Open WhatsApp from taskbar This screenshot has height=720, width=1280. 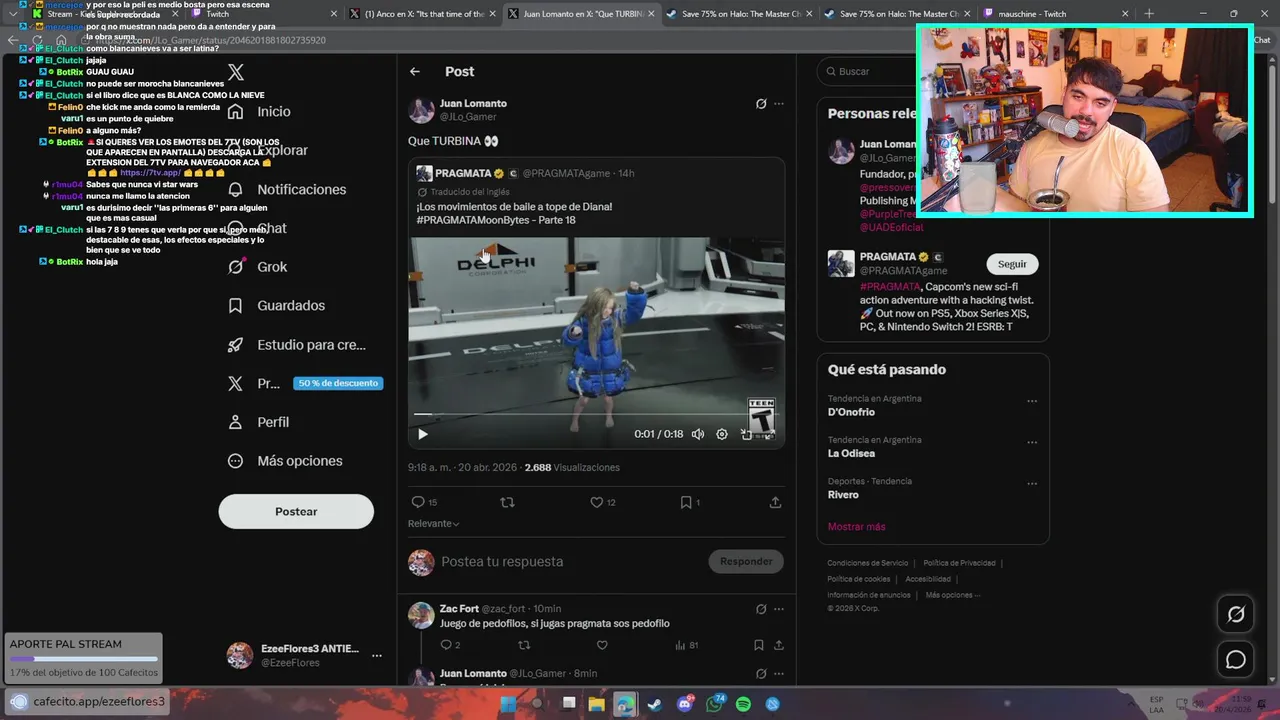coord(714,704)
